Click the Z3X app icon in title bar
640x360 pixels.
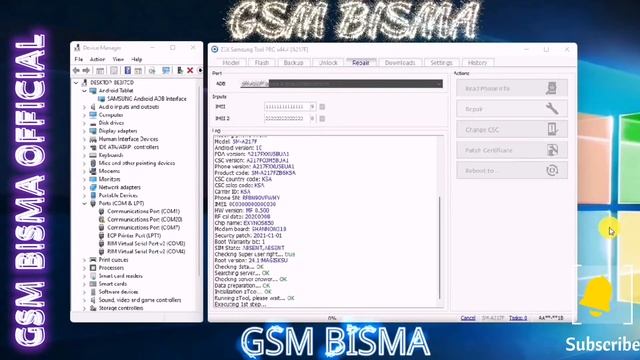[x=215, y=49]
